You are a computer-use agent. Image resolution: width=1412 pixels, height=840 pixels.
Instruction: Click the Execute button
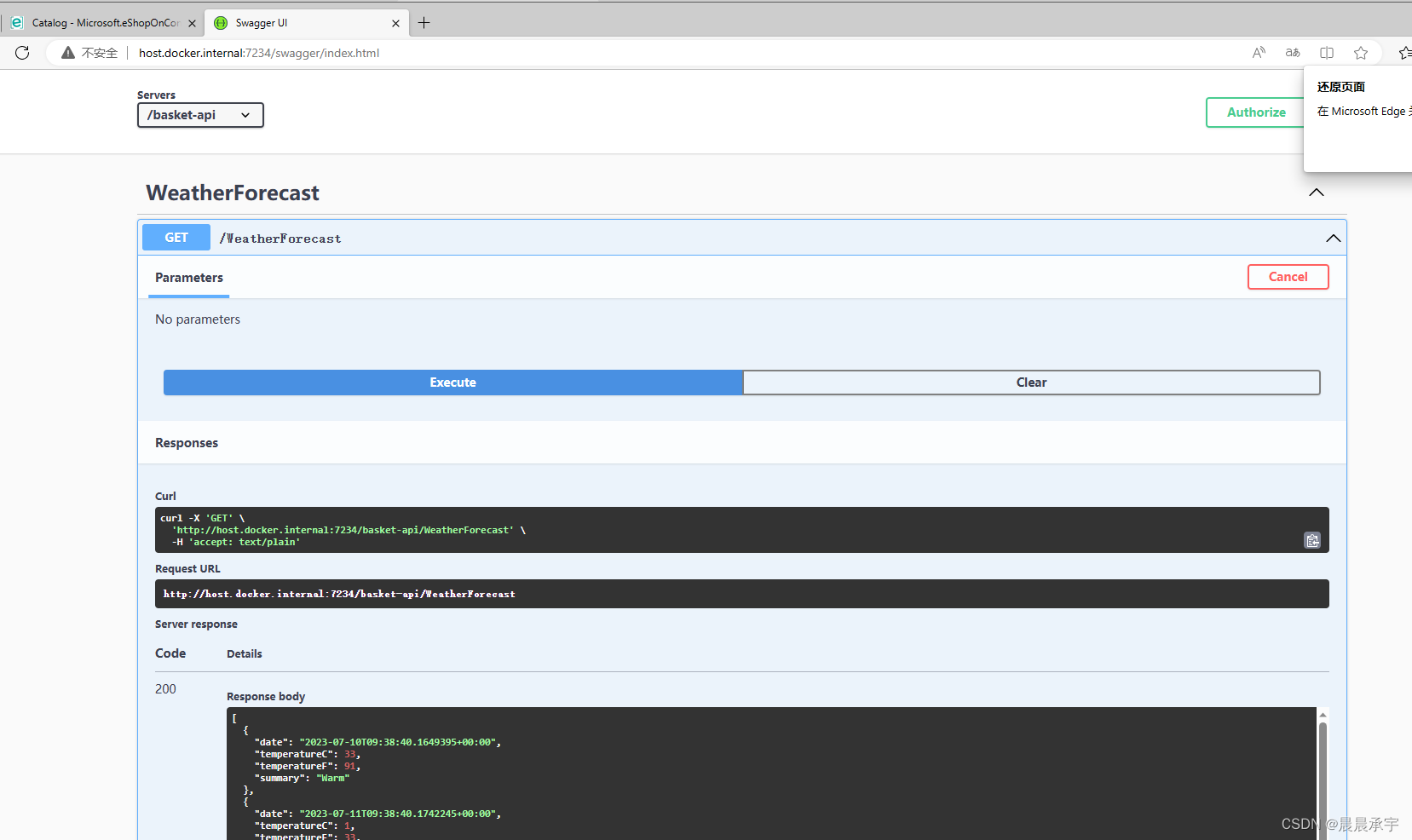pyautogui.click(x=452, y=382)
